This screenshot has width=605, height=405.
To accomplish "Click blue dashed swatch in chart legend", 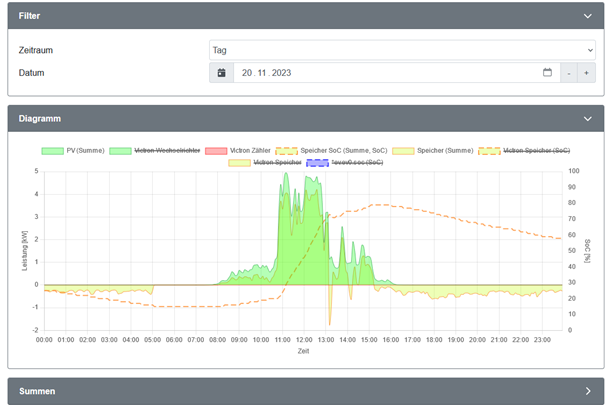I will point(318,162).
